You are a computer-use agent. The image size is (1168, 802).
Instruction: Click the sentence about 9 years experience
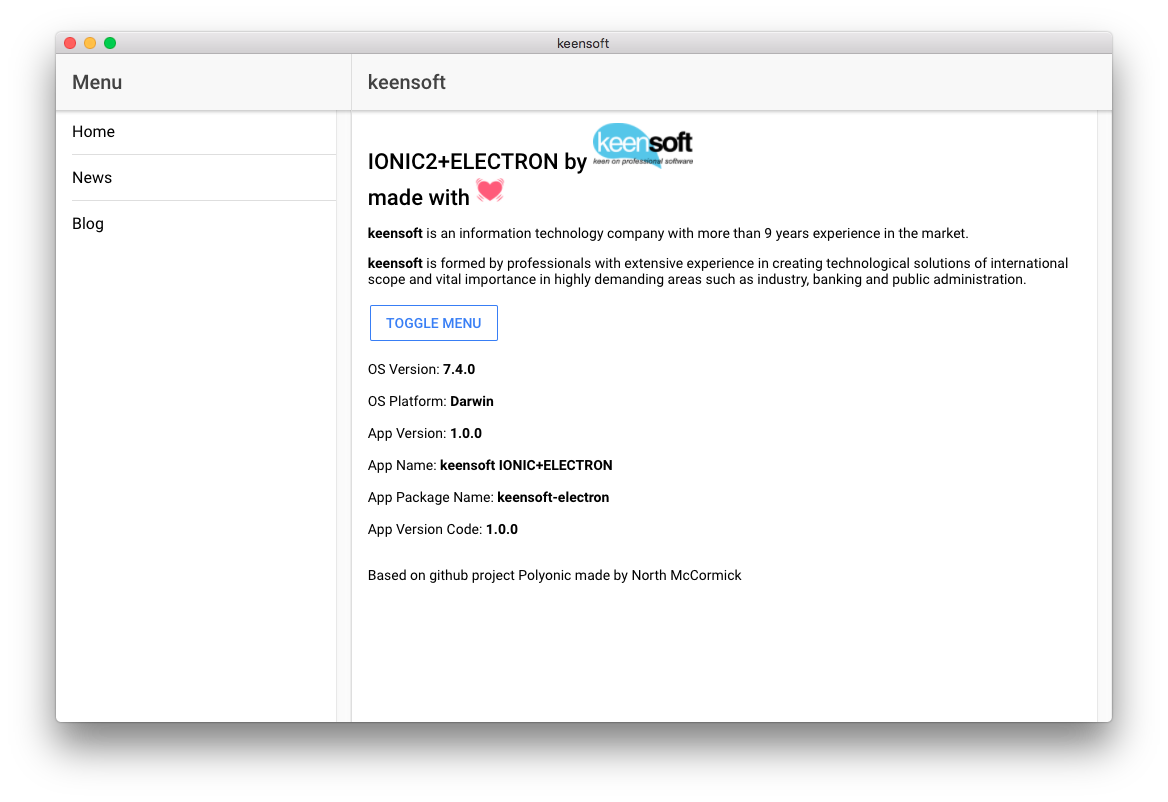pos(668,234)
